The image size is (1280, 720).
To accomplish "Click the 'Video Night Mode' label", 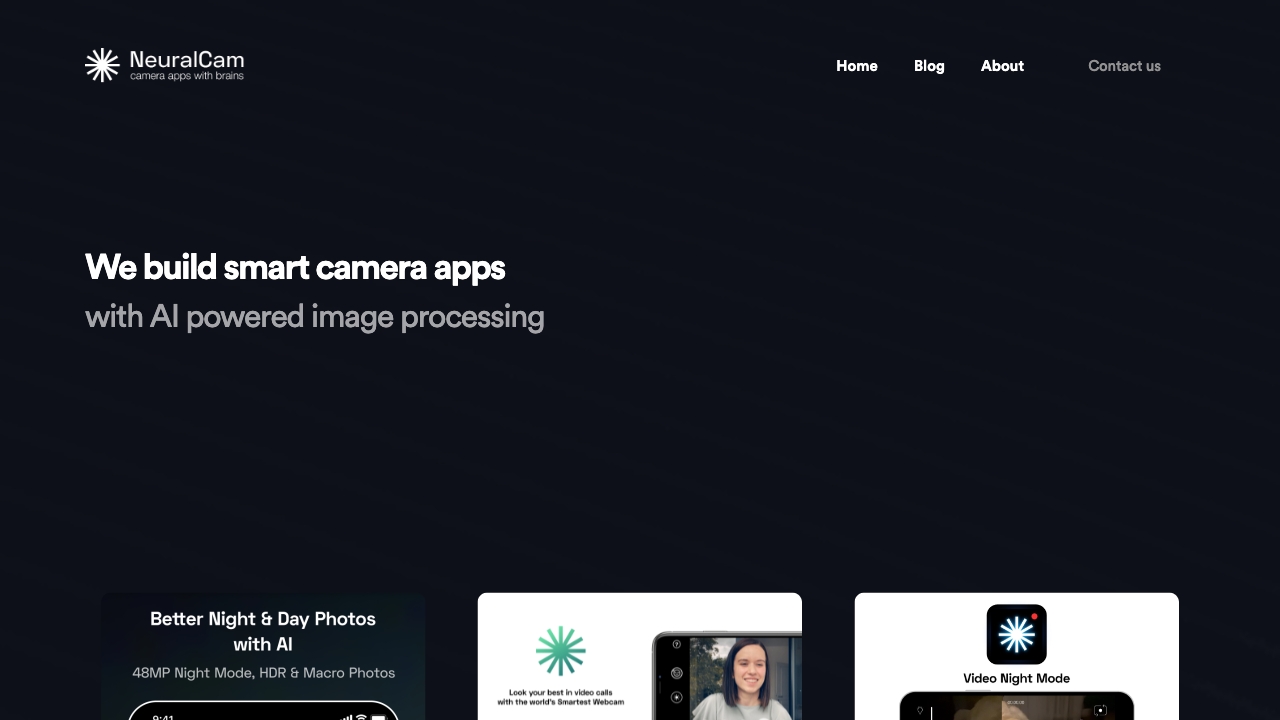I will coord(1017,678).
